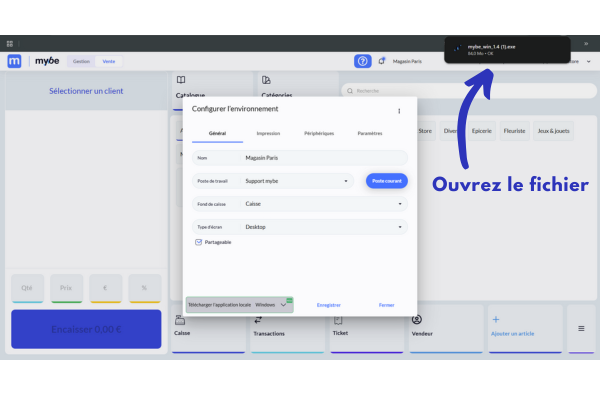The width and height of the screenshot is (600, 400).
Task: Open the help question mark icon
Action: (362, 61)
